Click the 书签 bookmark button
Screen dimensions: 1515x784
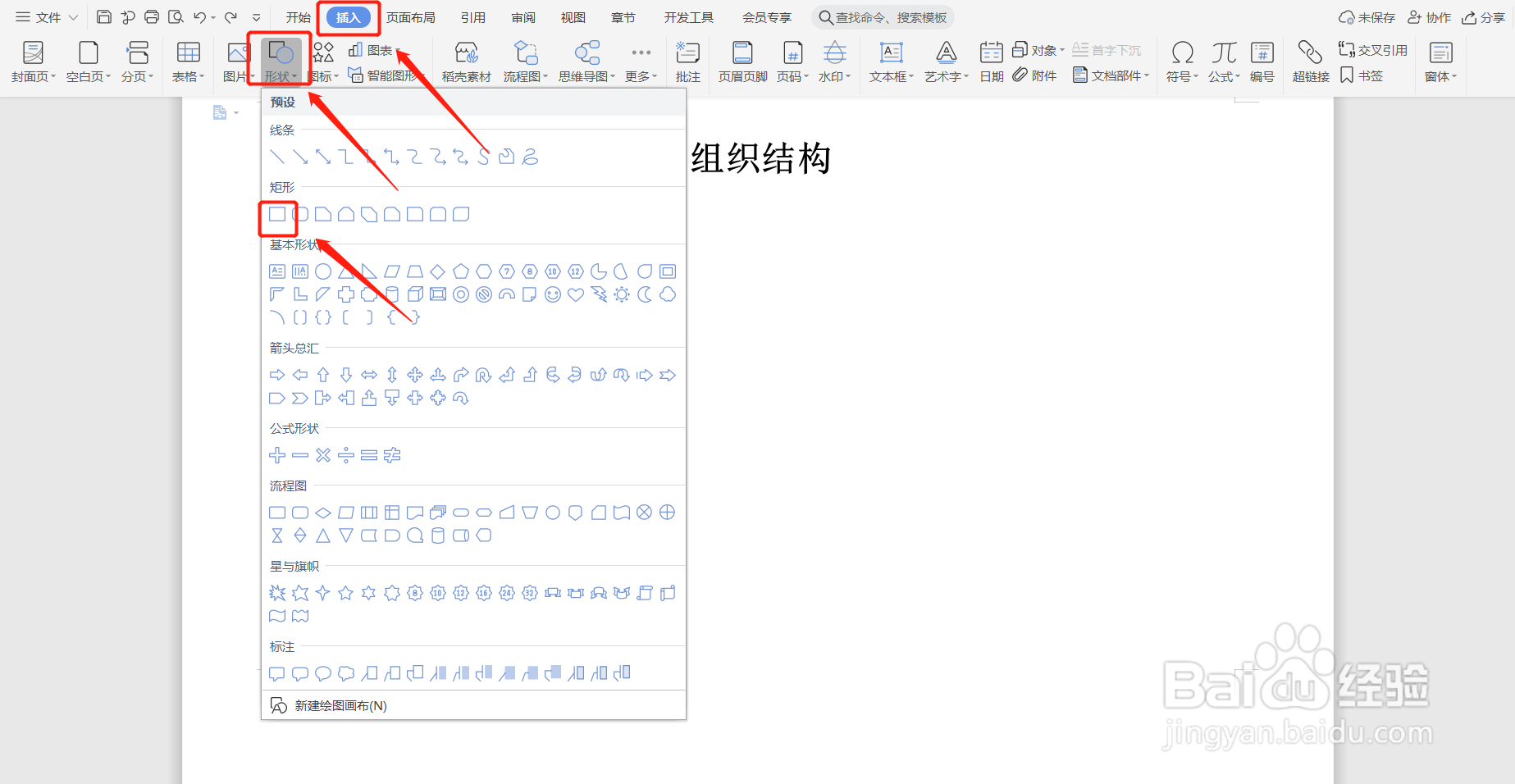[1362, 75]
